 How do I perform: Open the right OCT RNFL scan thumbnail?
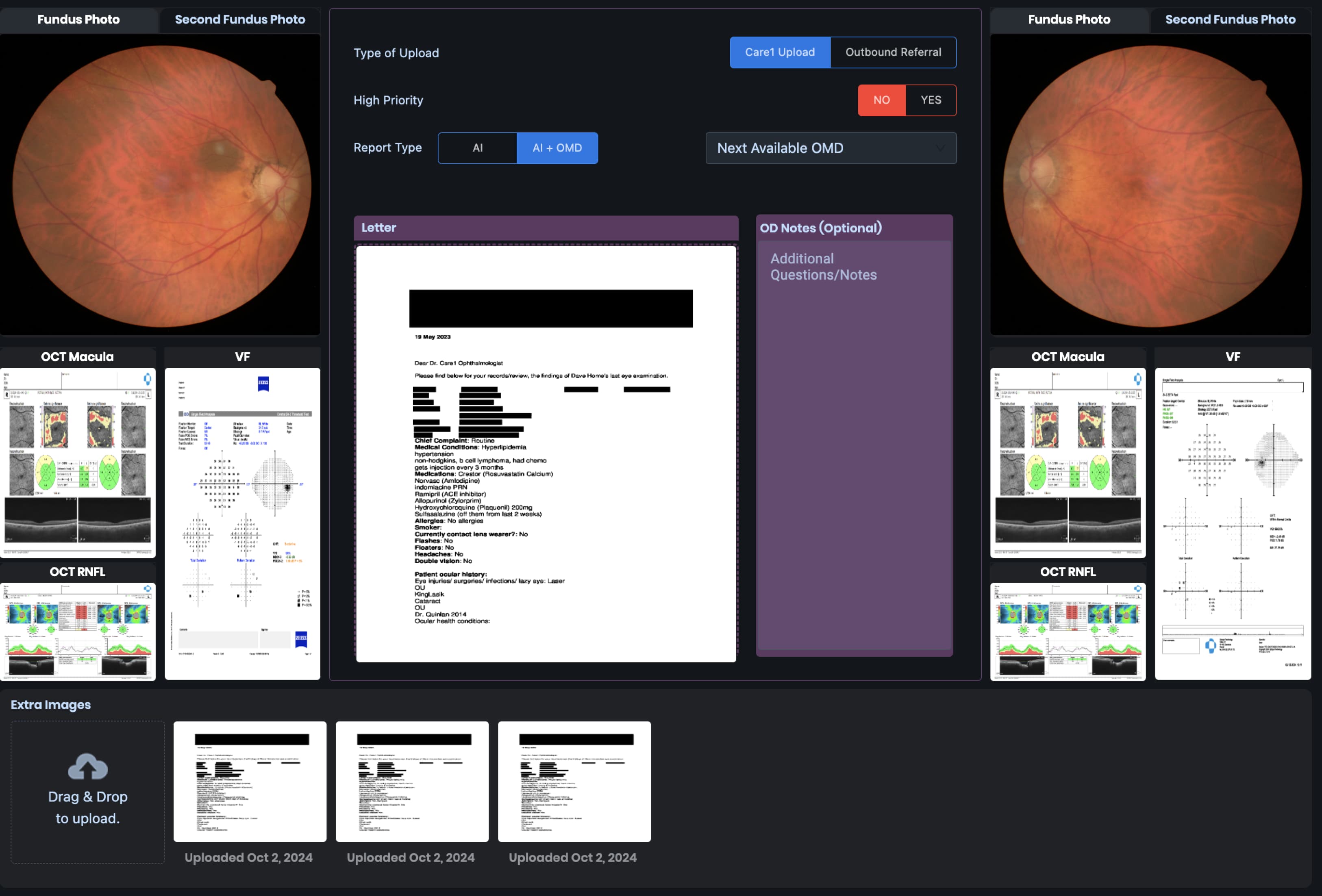pyautogui.click(x=1068, y=631)
